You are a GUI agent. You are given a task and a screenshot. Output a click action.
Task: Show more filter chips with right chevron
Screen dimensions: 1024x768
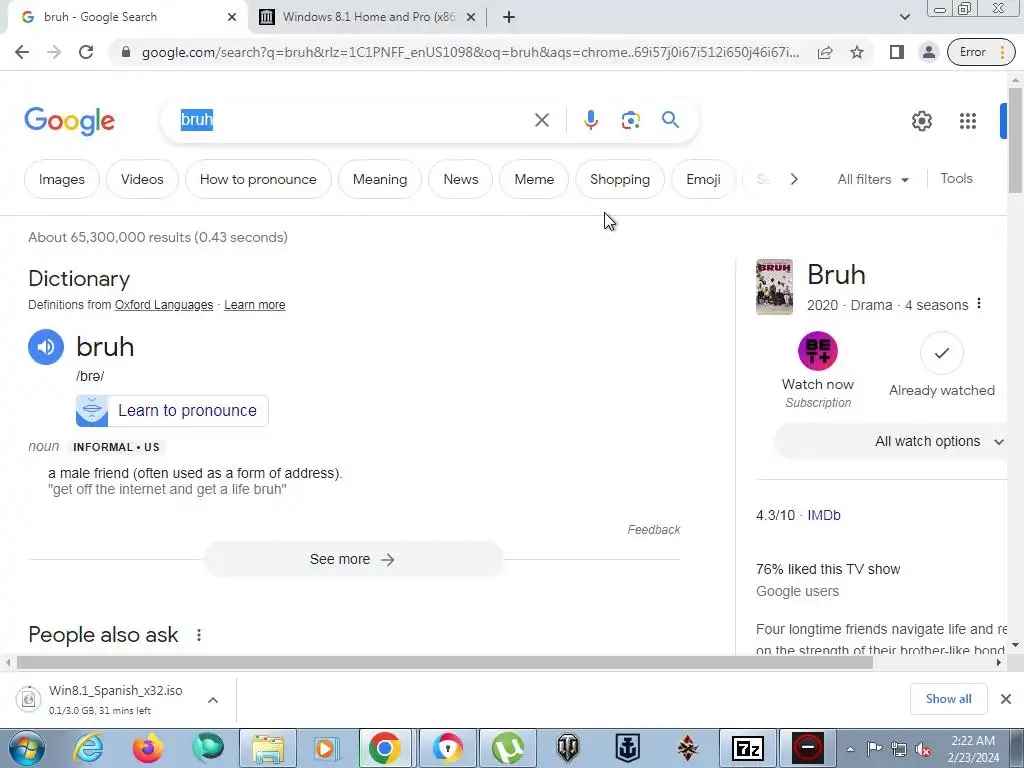pos(793,179)
